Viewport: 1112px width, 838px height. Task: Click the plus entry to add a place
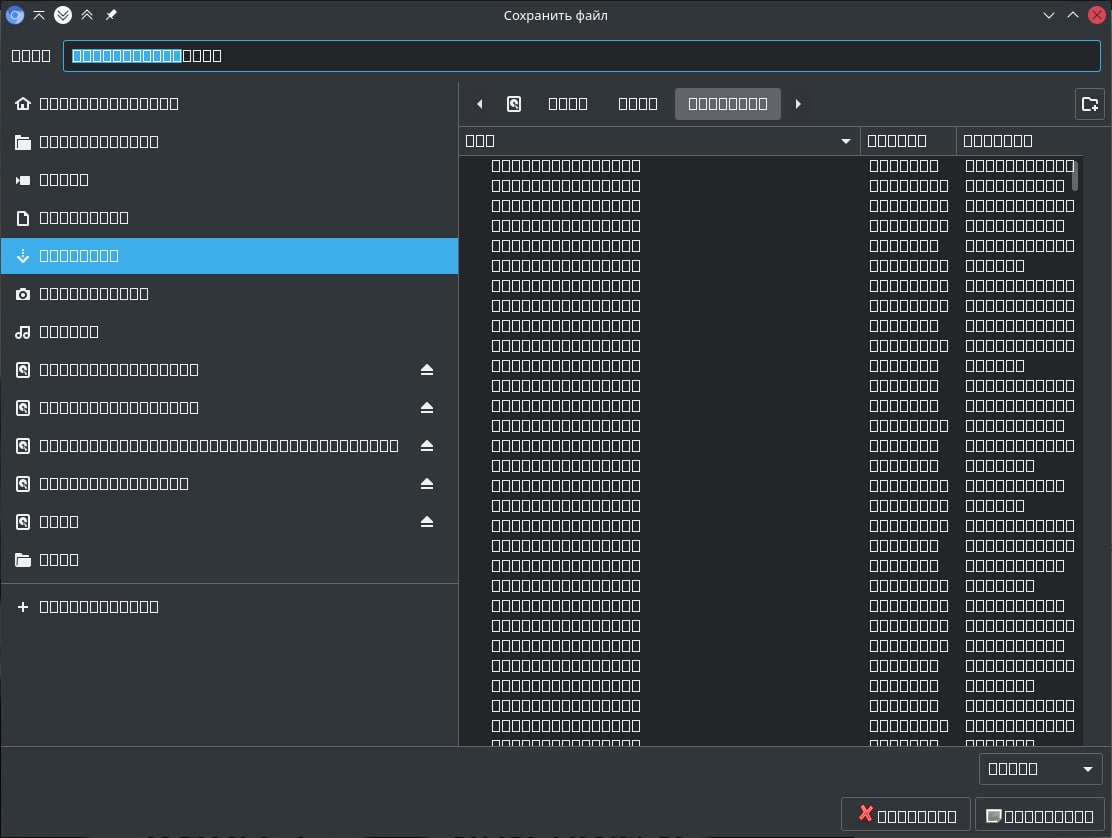tap(229, 607)
